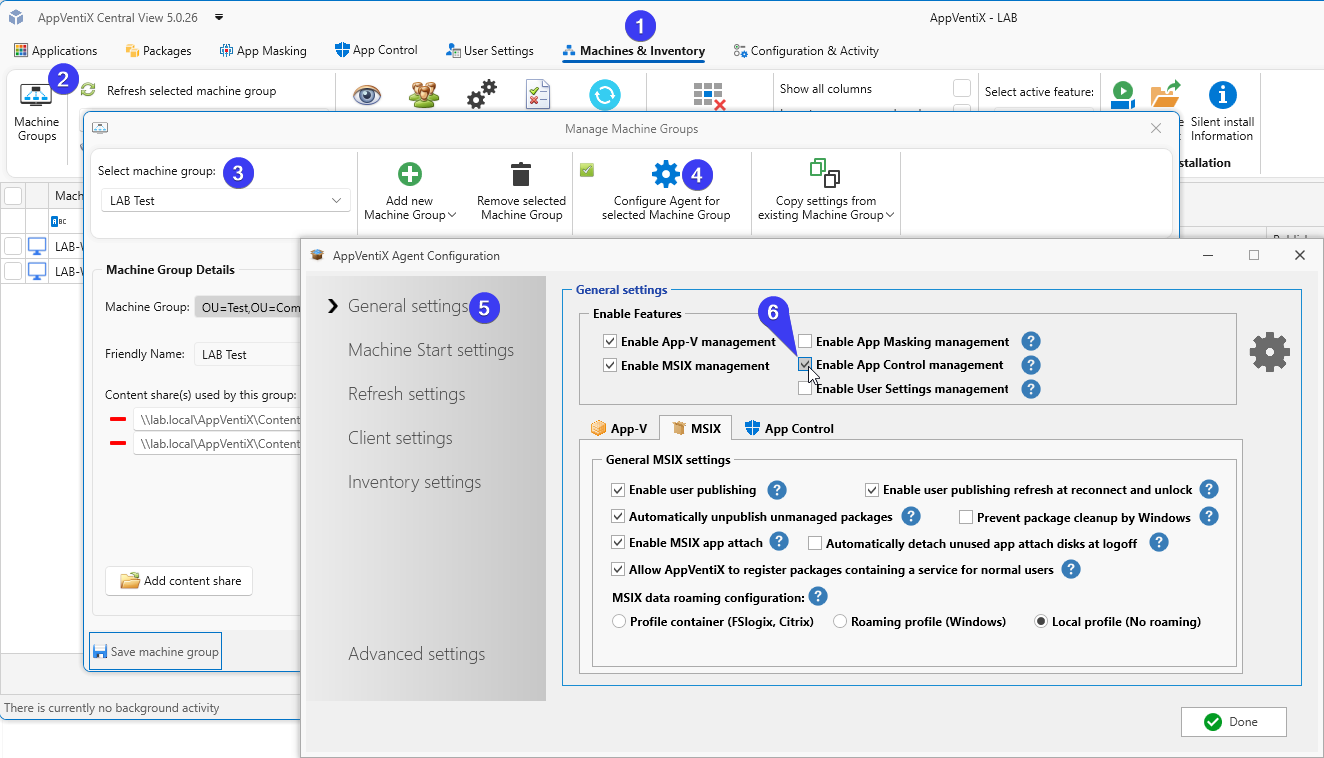
Task: Click the eye icon in the ribbon
Action: pos(367,96)
